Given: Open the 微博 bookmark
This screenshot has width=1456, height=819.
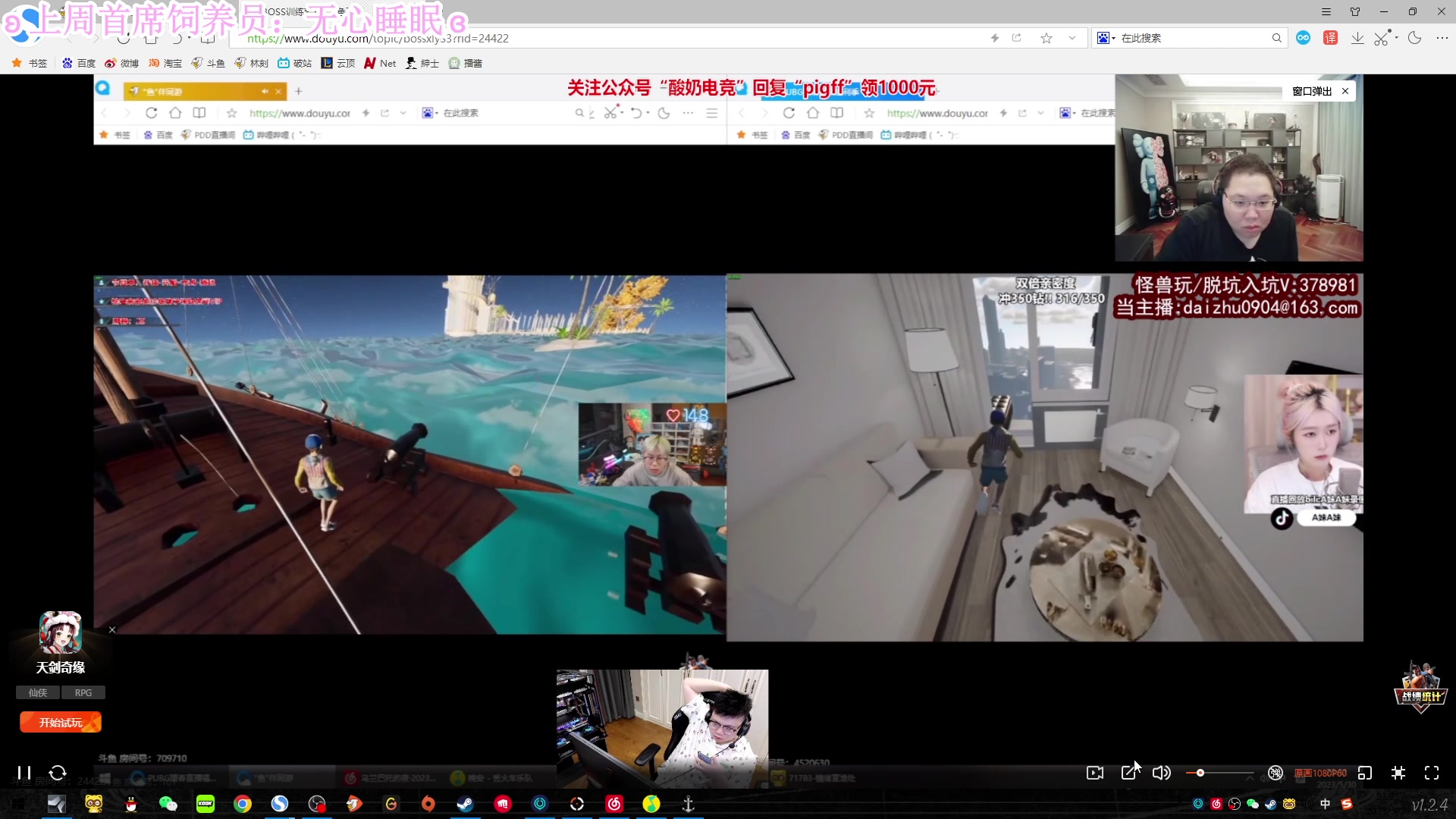Looking at the screenshot, I should [x=122, y=63].
